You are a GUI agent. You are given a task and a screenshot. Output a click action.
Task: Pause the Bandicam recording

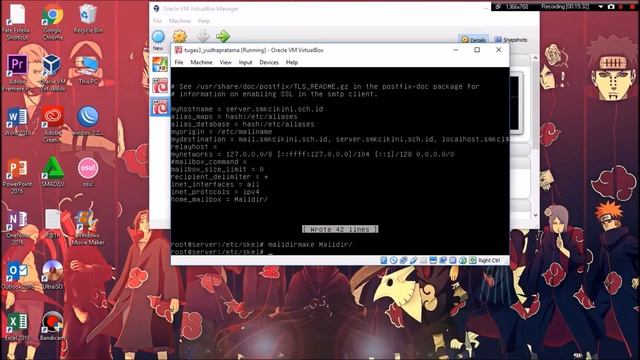click(620, 7)
